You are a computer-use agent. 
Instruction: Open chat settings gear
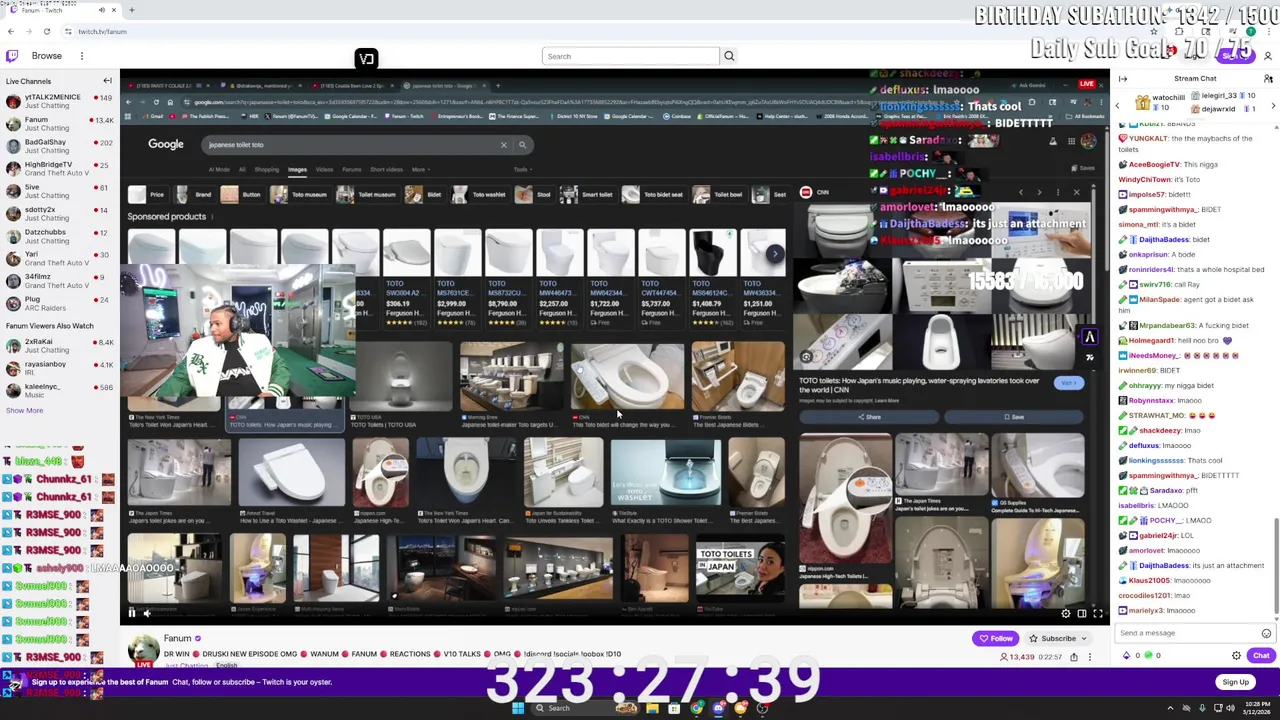(x=1236, y=656)
